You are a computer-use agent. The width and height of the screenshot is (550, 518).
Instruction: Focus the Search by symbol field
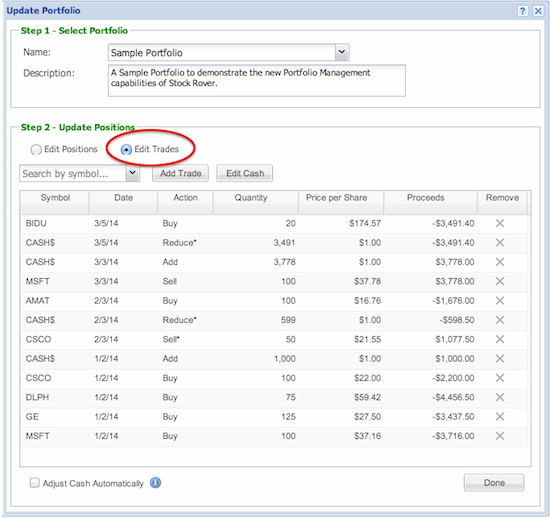click(x=73, y=173)
